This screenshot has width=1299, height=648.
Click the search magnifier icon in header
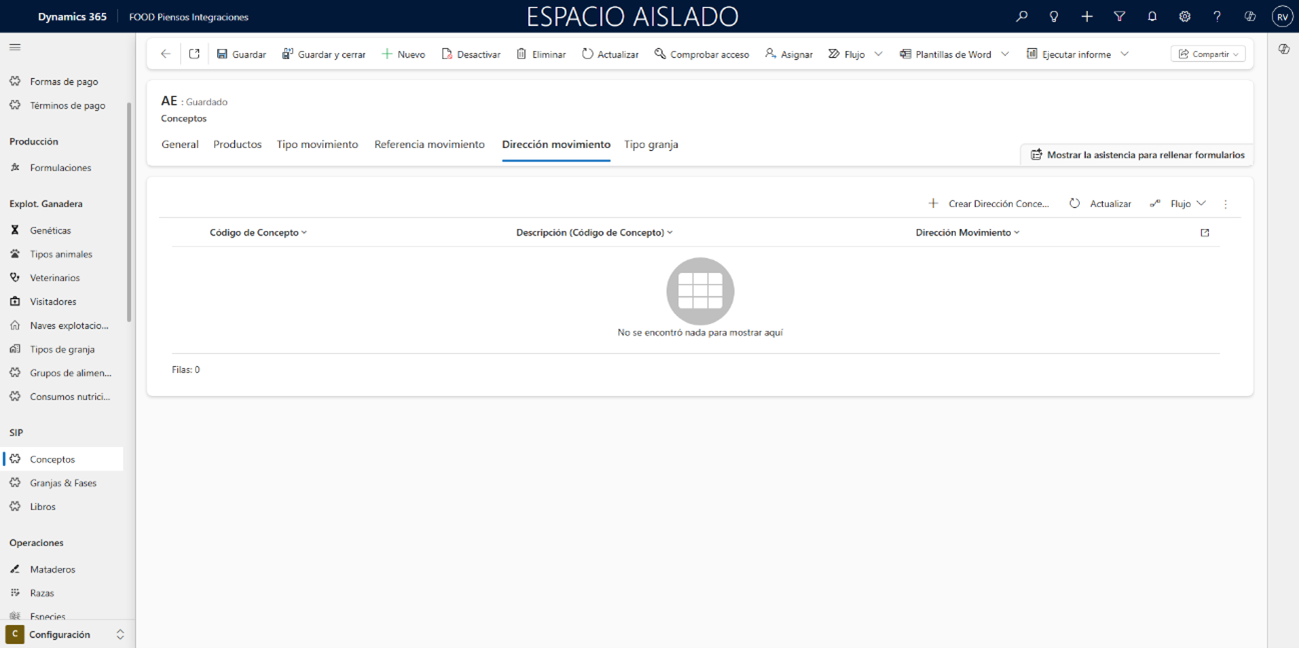click(x=1021, y=17)
